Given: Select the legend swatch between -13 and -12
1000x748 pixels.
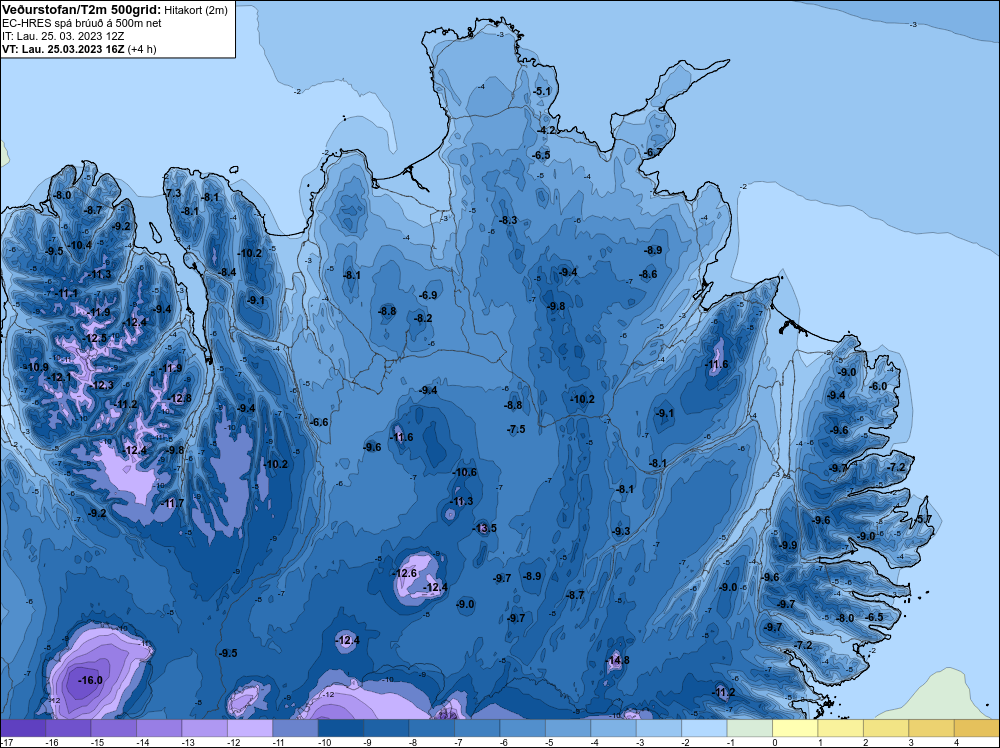Looking at the screenshot, I should (205, 728).
